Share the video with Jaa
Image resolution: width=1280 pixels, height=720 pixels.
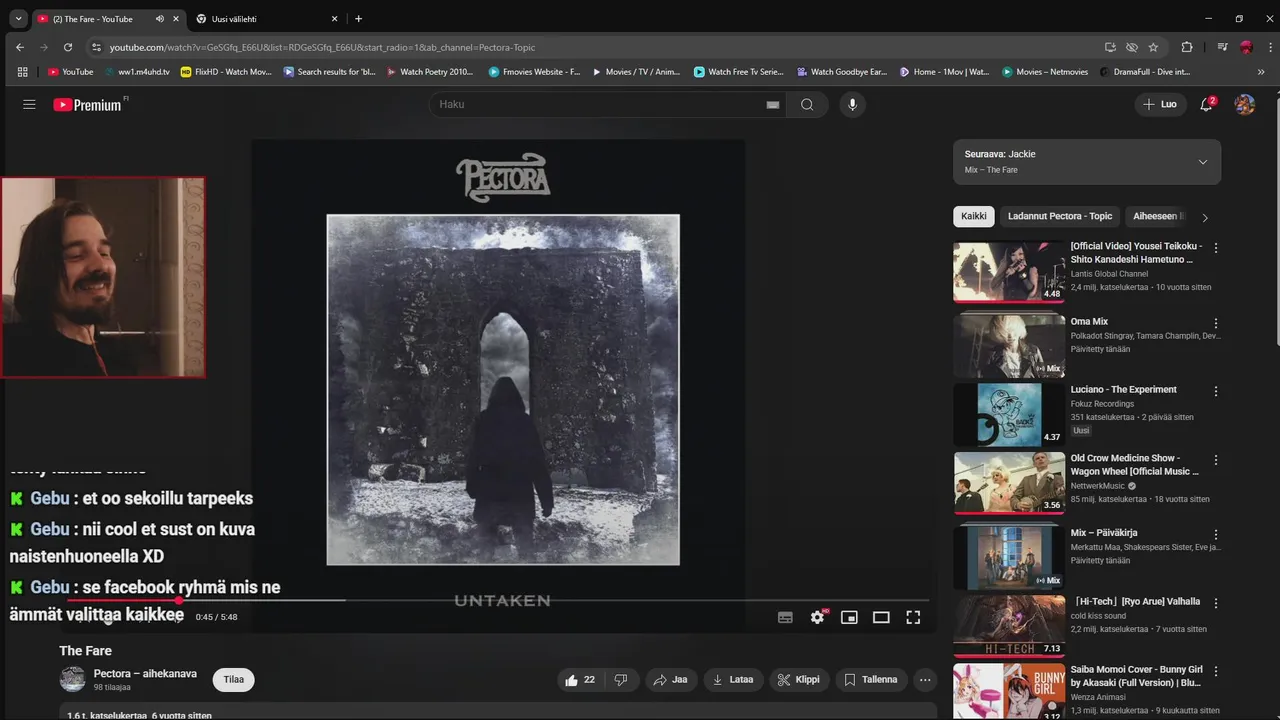[670, 680]
